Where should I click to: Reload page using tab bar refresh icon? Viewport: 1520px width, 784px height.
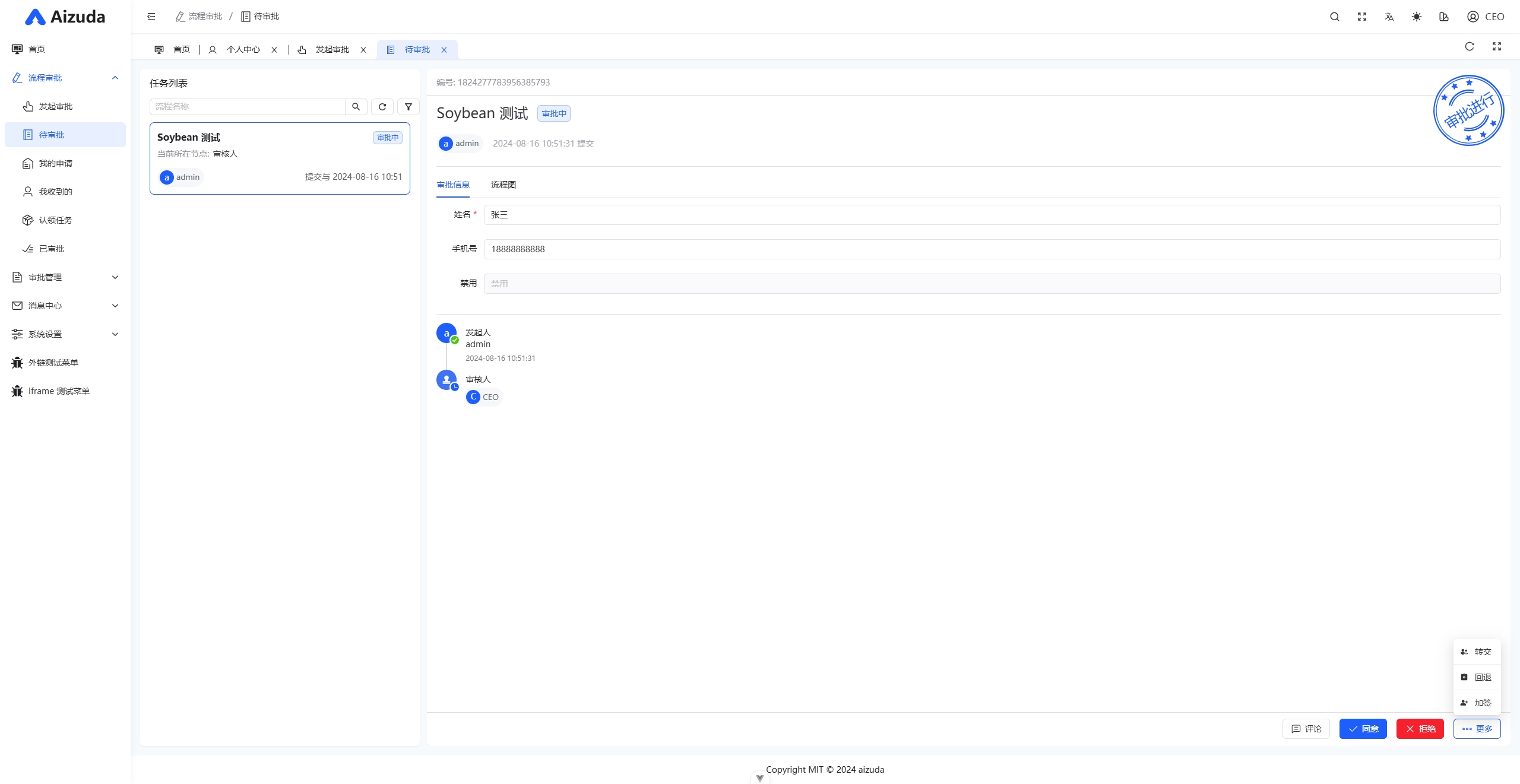(1470, 47)
